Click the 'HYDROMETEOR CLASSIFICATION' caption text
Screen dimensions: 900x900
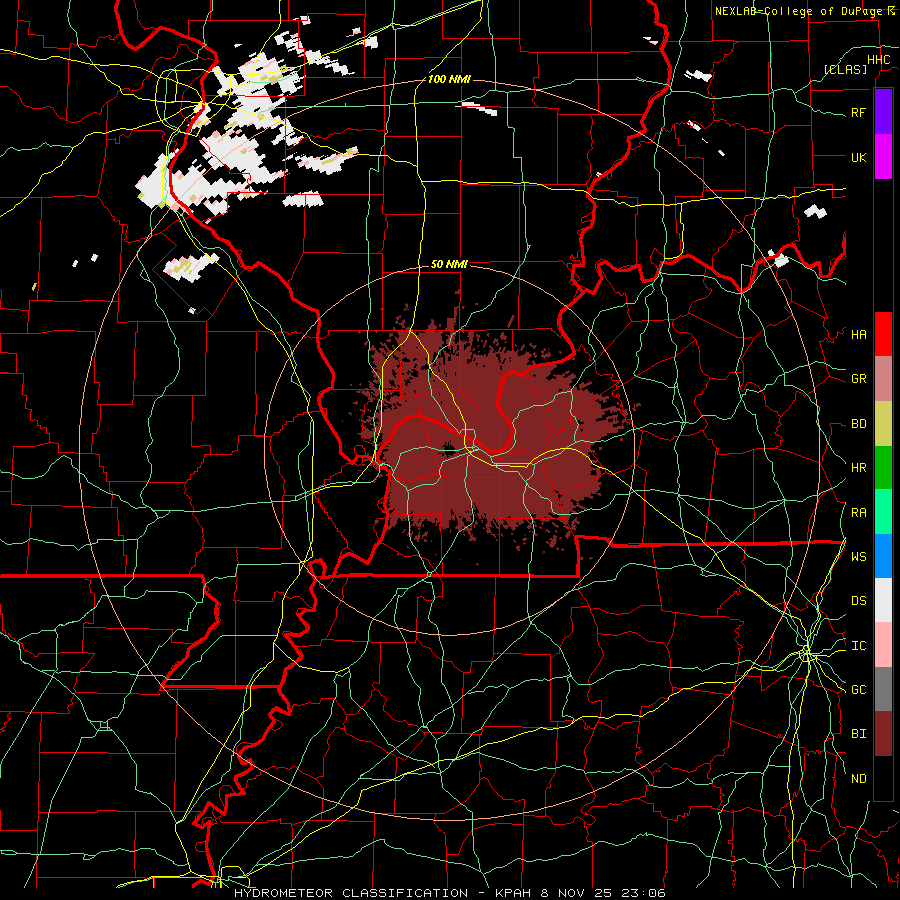point(351,893)
